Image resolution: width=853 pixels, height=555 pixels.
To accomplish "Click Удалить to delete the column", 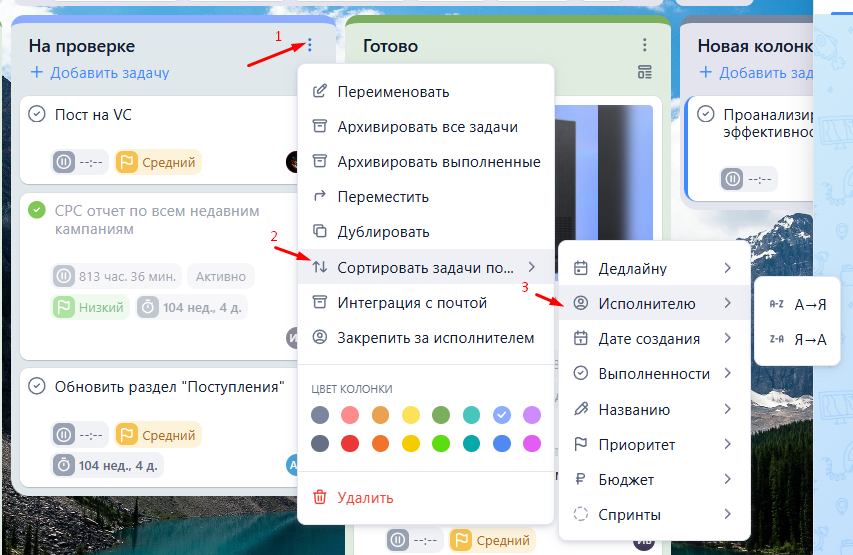I will (x=426, y=497).
